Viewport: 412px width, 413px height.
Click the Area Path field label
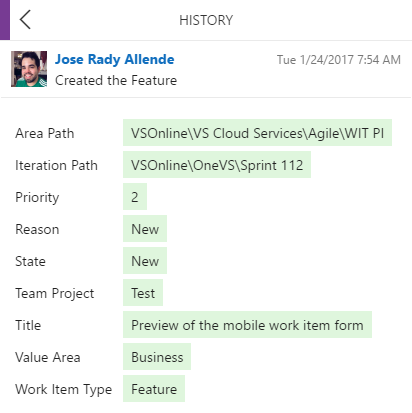(45, 133)
